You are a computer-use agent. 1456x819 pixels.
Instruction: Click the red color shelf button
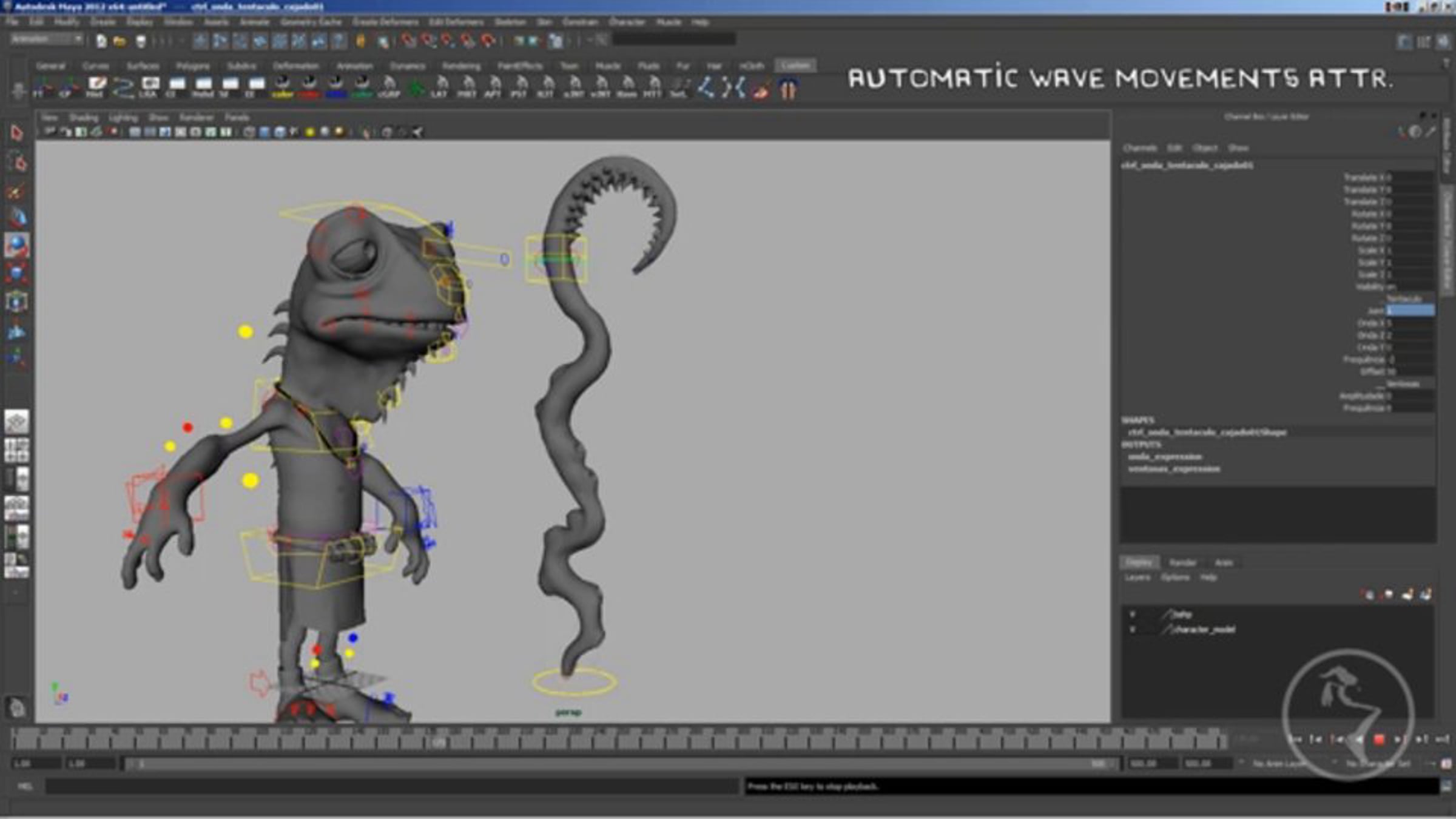pyautogui.click(x=309, y=86)
